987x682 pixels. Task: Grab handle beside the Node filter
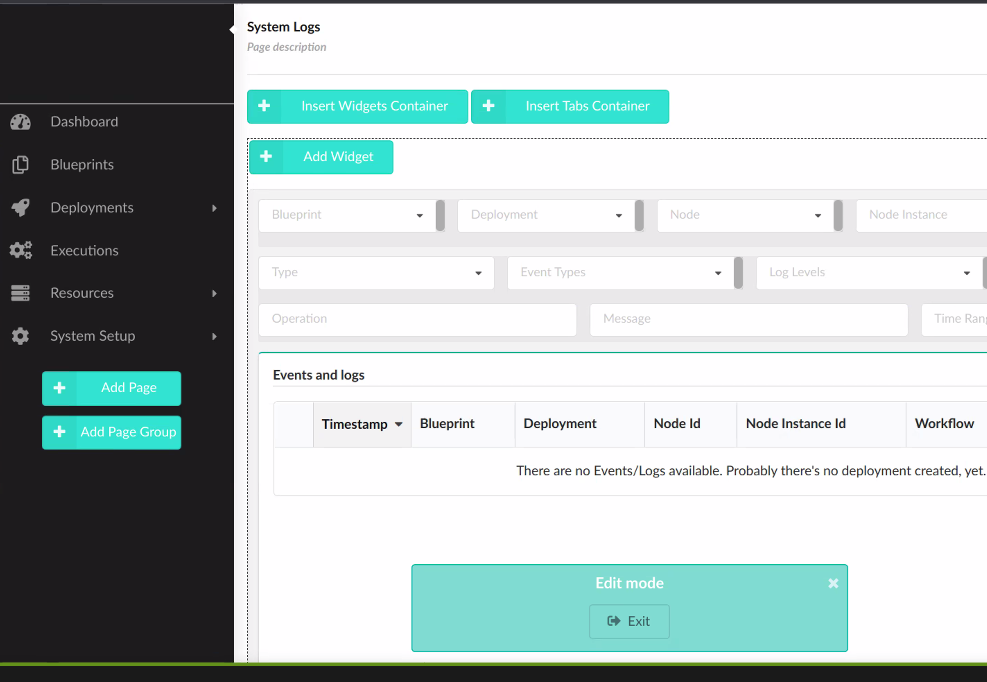click(x=838, y=215)
